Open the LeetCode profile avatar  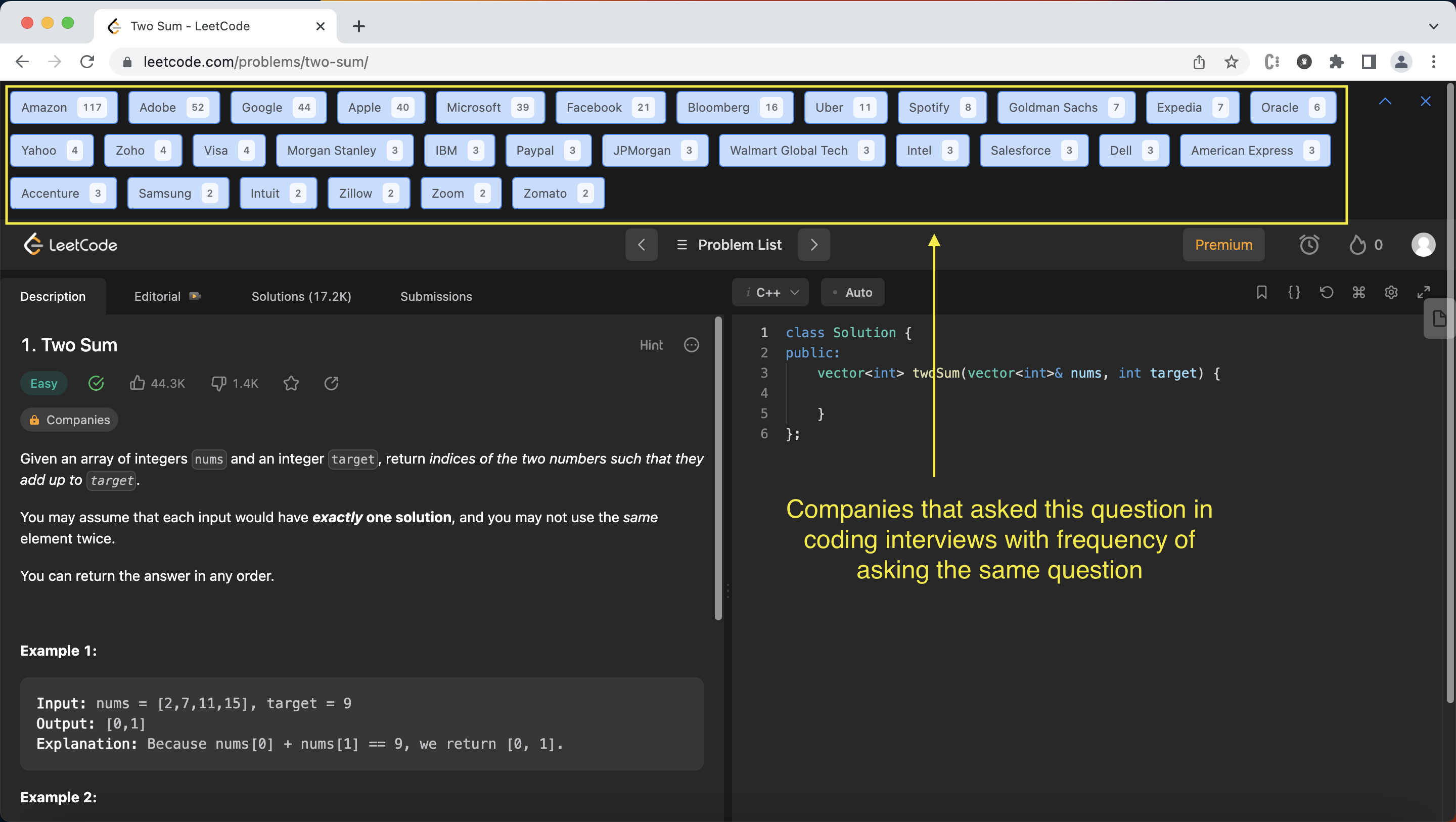pyautogui.click(x=1423, y=245)
